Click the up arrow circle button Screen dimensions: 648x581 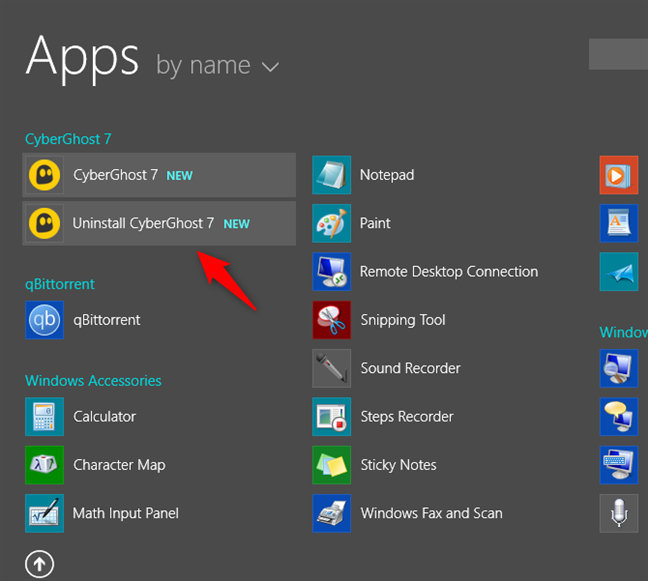(x=39, y=564)
